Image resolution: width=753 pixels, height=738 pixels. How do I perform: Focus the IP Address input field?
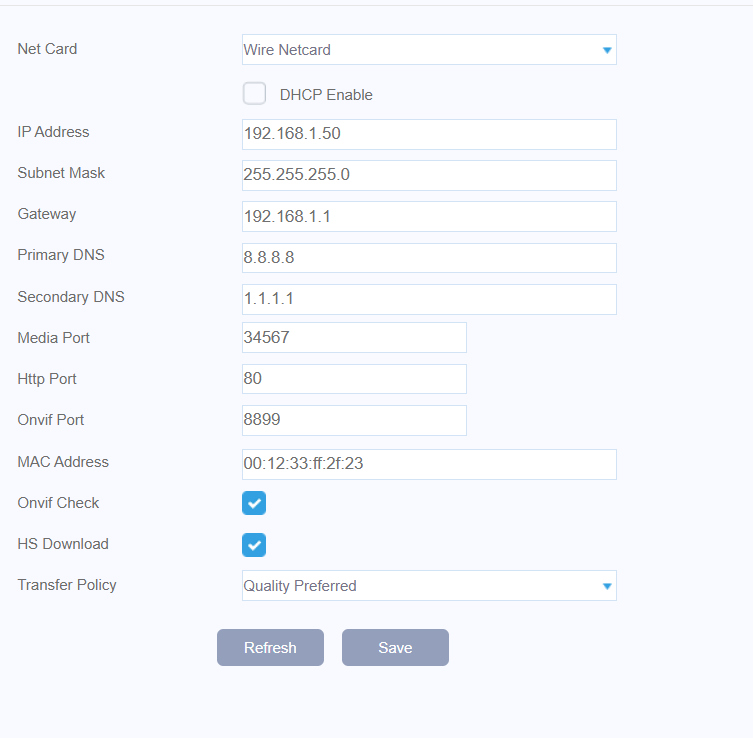[x=428, y=134]
